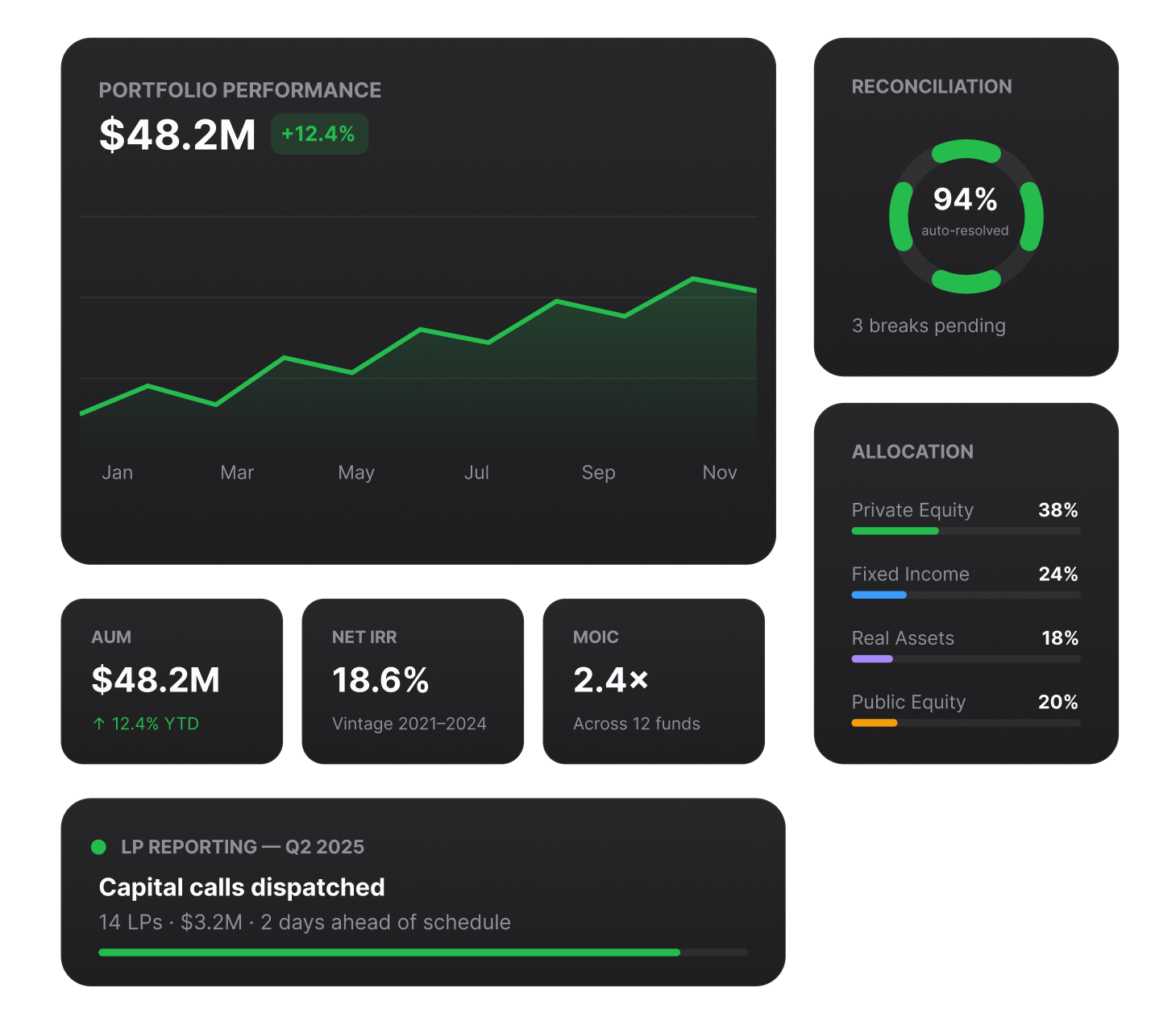Click the green LP Reporting status dot
Screen dimensions: 1176x1017
(99, 847)
